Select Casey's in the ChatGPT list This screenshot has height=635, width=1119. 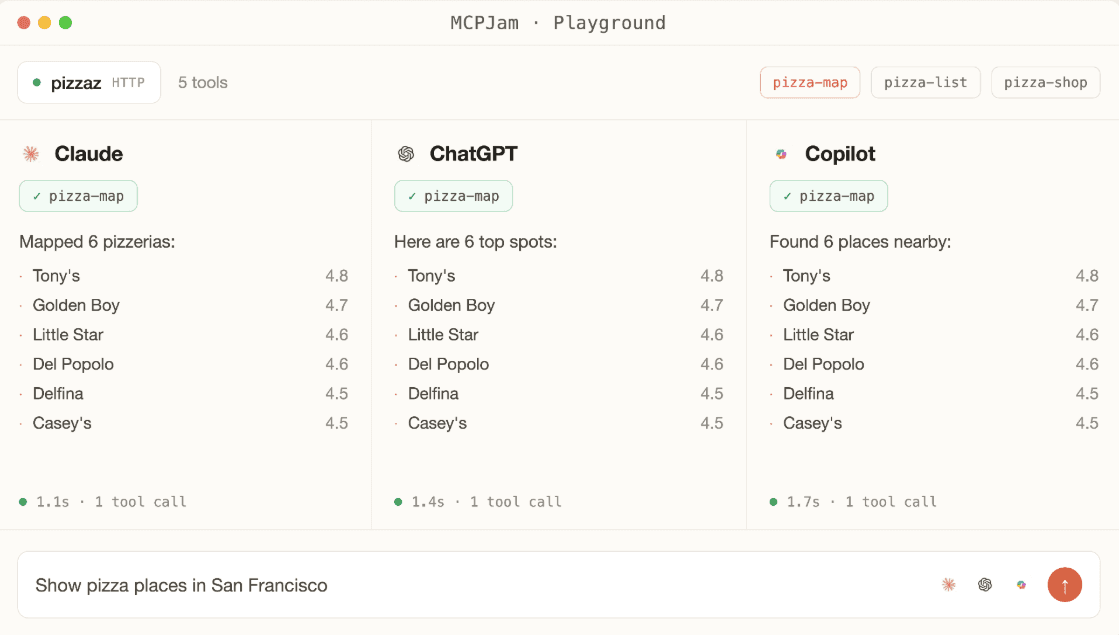[437, 423]
